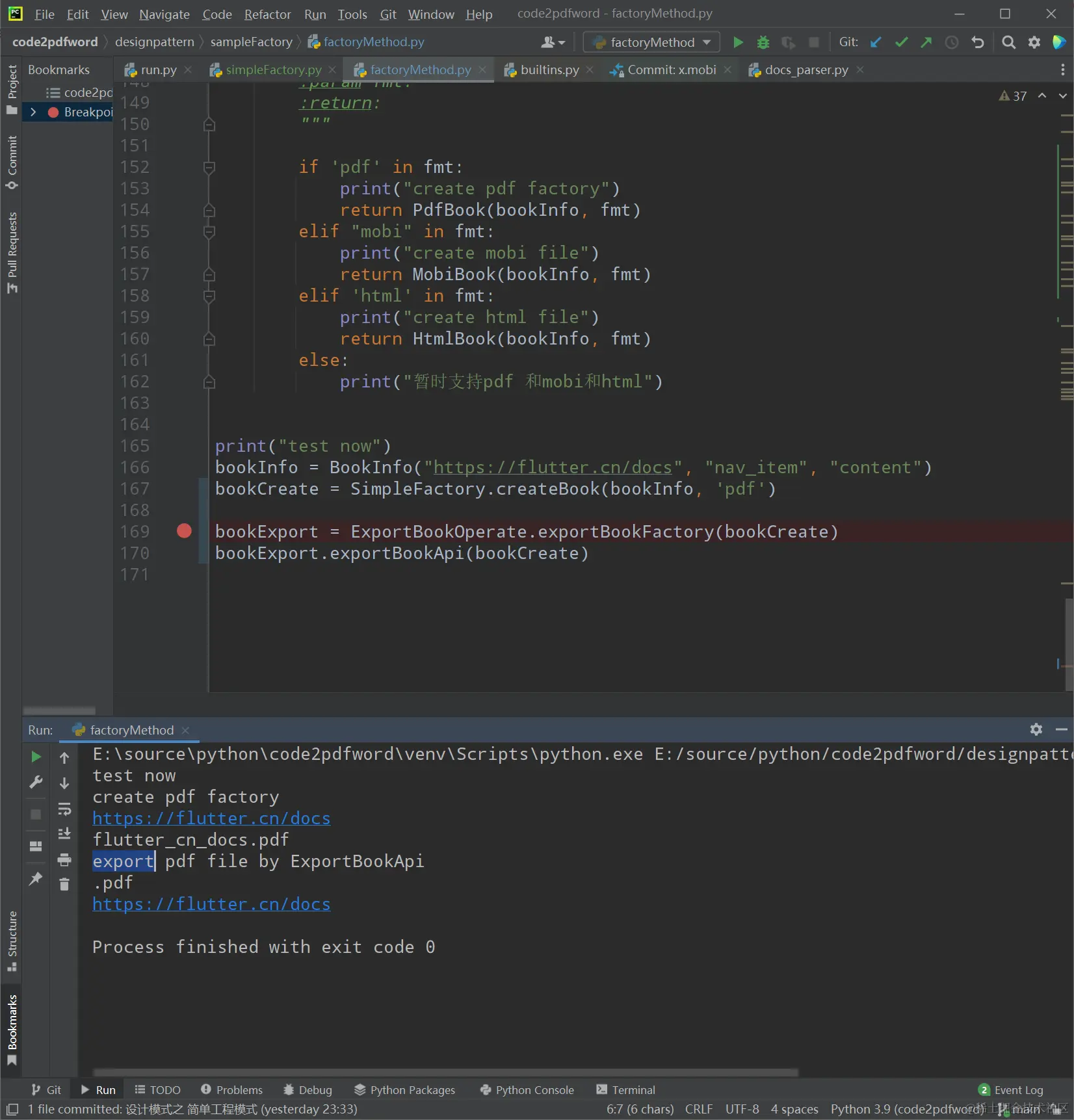1074x1120 pixels.
Task: Expand the Breakpoints tree node
Action: [x=33, y=112]
